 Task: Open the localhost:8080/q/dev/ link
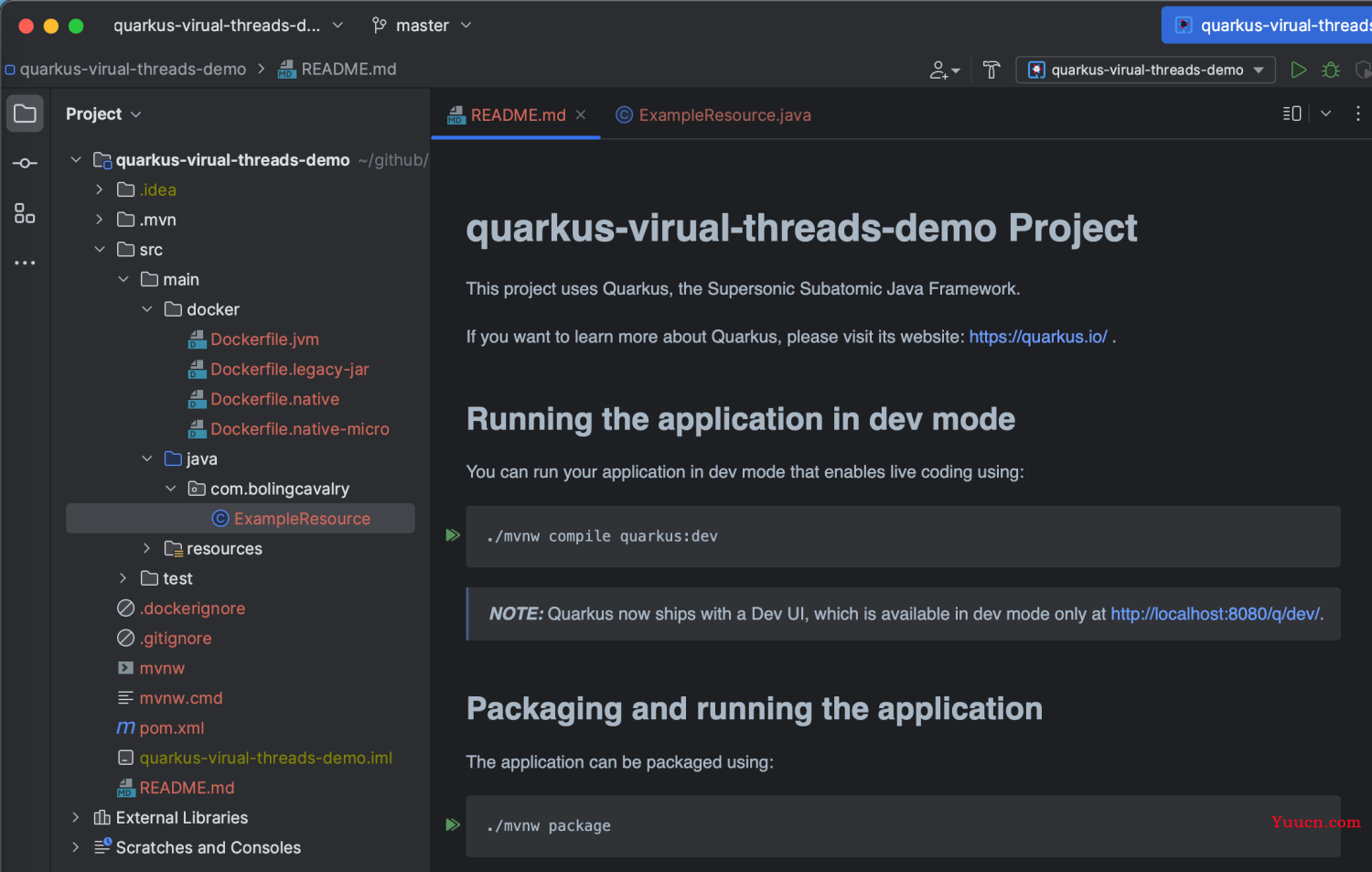coord(1216,614)
